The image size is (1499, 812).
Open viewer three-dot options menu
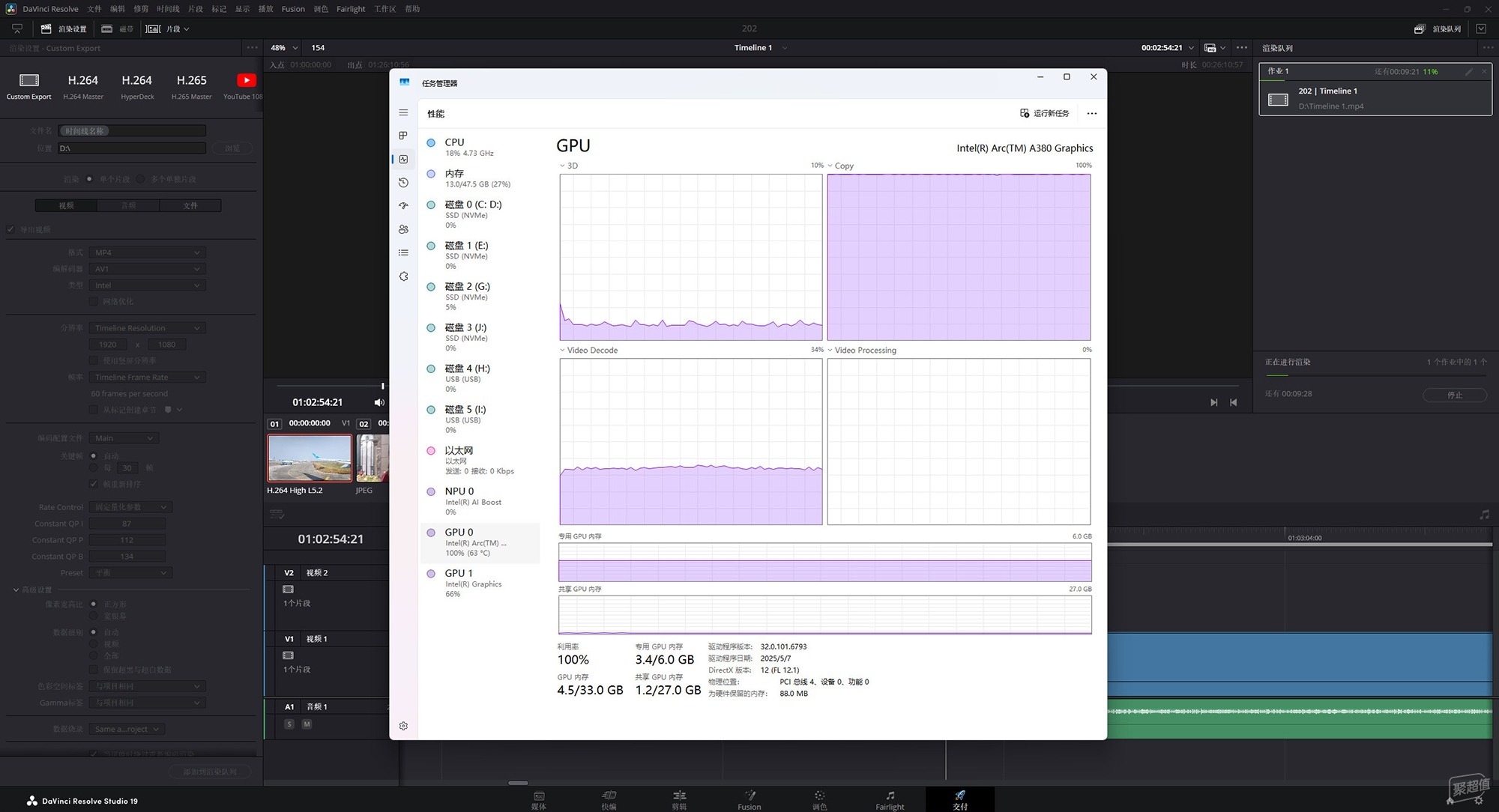pos(1242,48)
